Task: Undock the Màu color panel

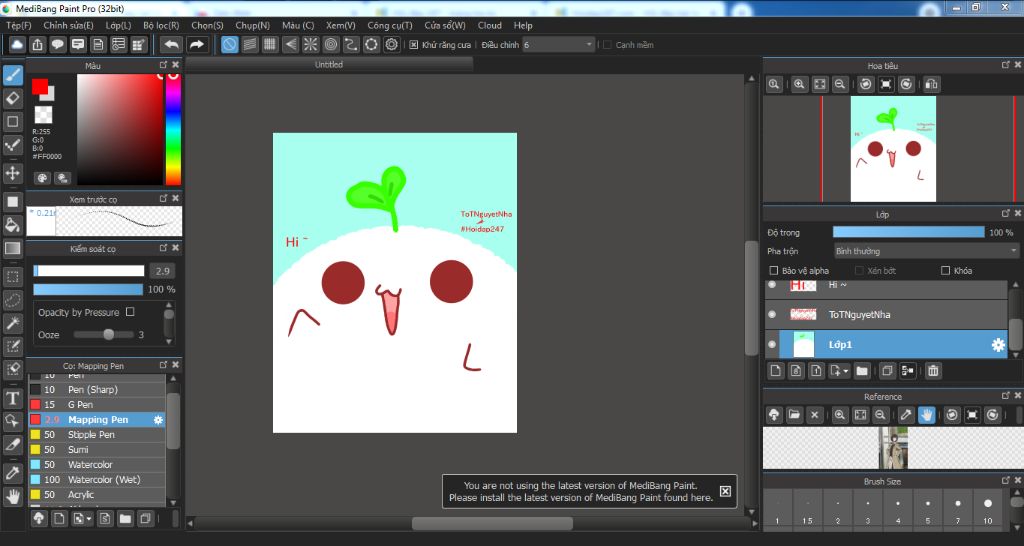Action: [x=163, y=65]
